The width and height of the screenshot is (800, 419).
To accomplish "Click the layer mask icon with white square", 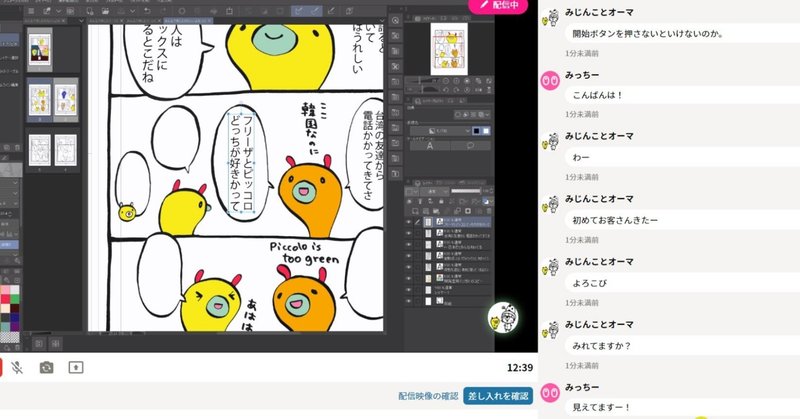I will point(467,211).
